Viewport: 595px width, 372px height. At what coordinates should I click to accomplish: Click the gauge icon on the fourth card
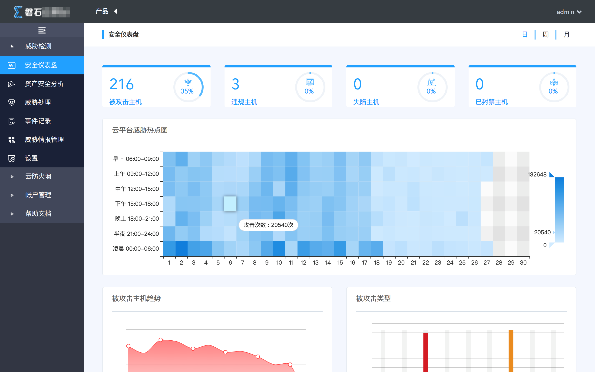[x=554, y=87]
